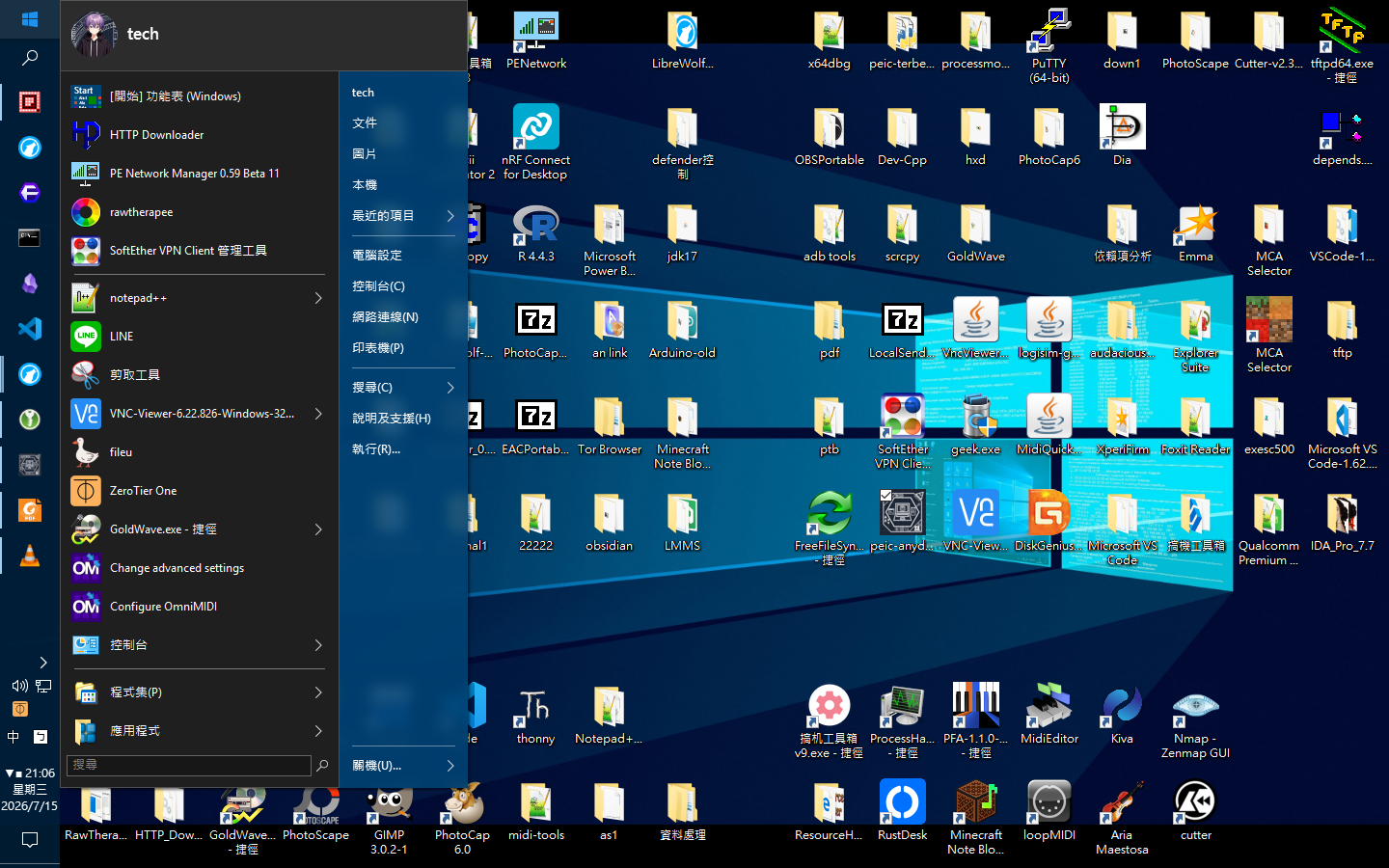Launch Visual Studio Code from the taskbar
The image size is (1389, 868).
(x=30, y=328)
